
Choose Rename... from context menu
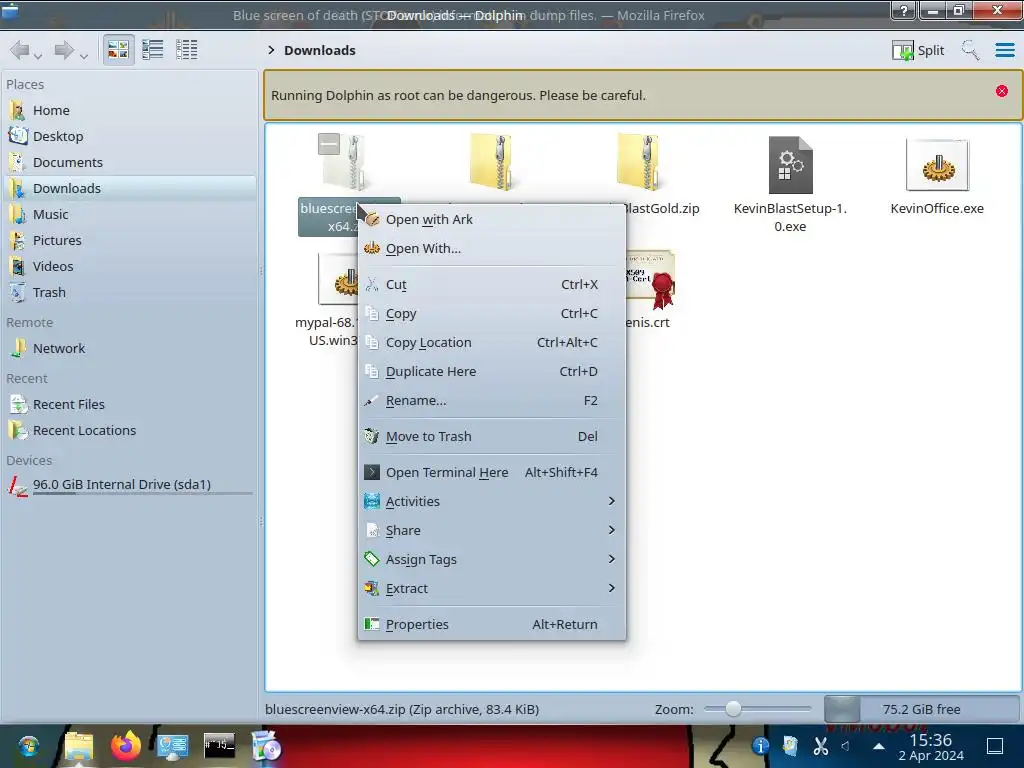(x=492, y=401)
